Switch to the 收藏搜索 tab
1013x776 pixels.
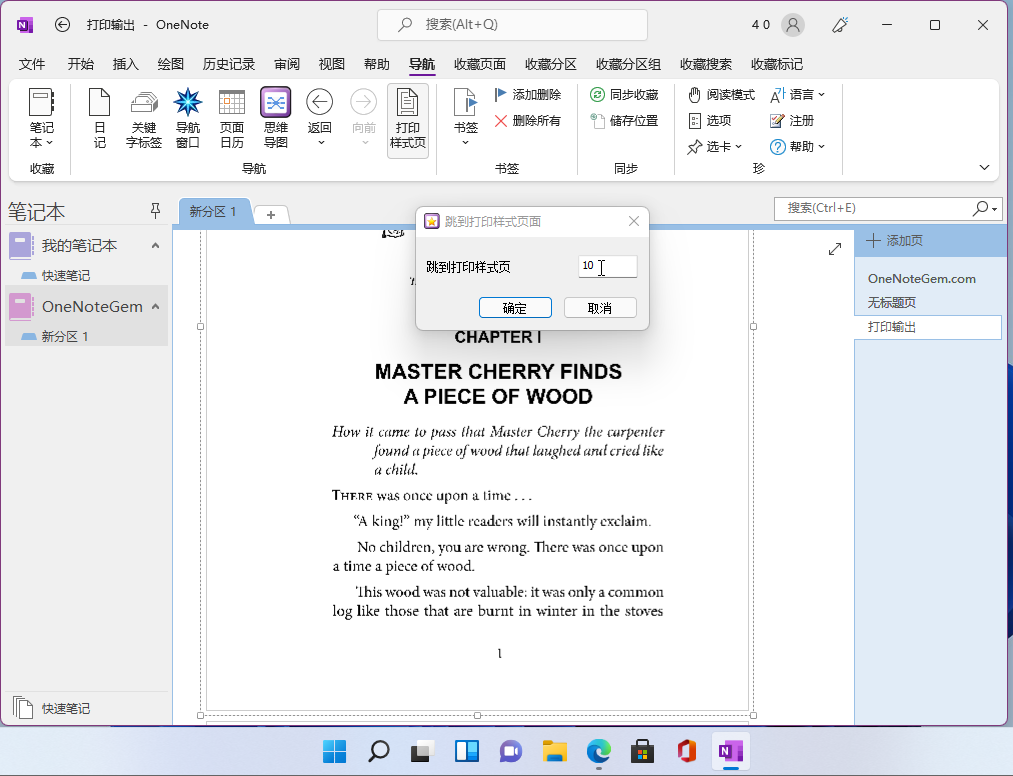pyautogui.click(x=705, y=64)
